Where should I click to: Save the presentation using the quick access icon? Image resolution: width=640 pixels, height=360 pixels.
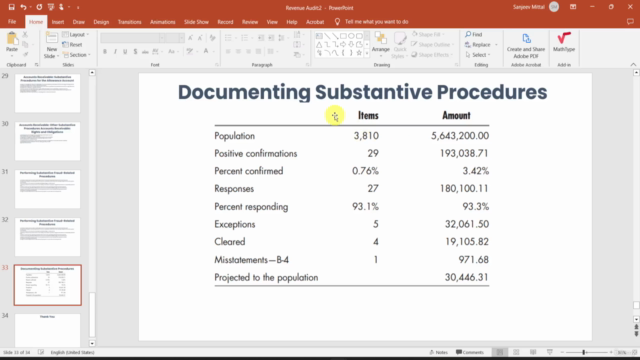(11, 7)
